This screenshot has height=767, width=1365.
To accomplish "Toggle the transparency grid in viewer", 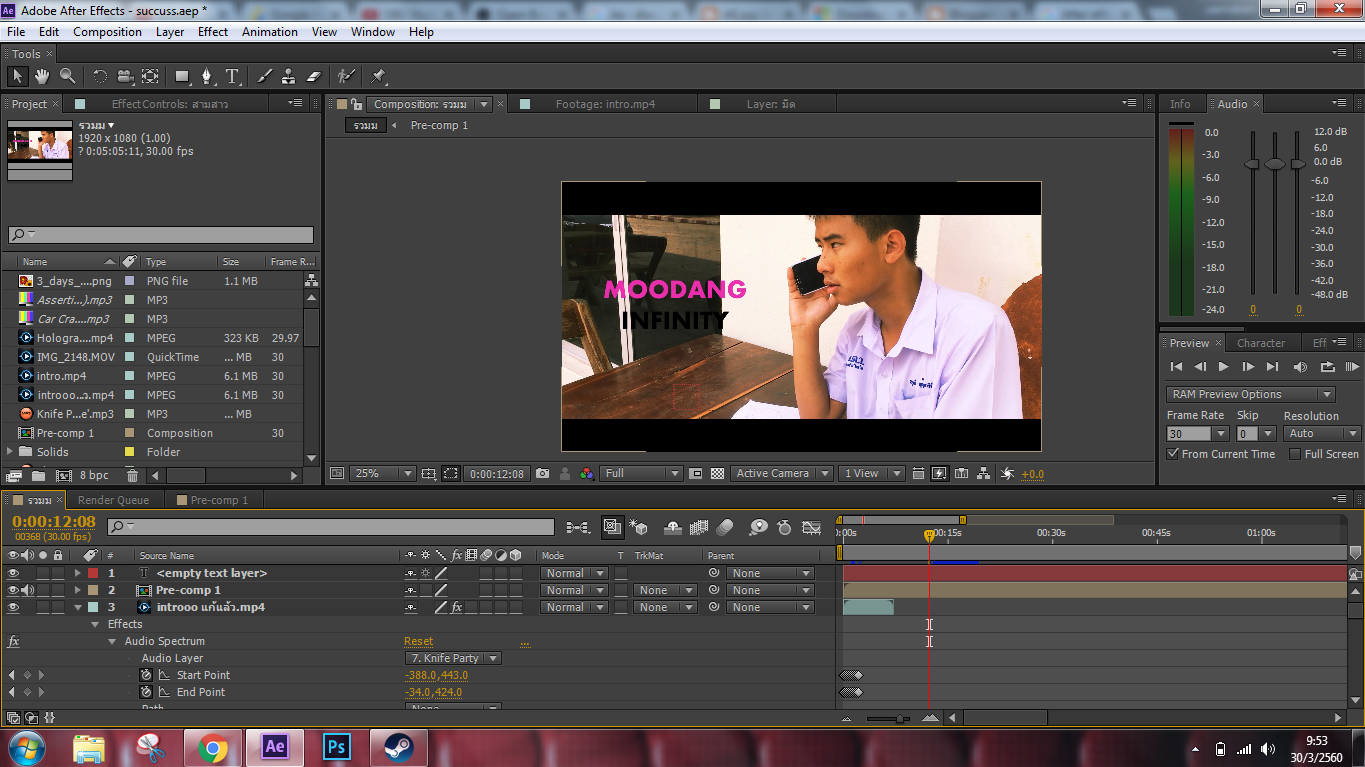I will click(717, 474).
